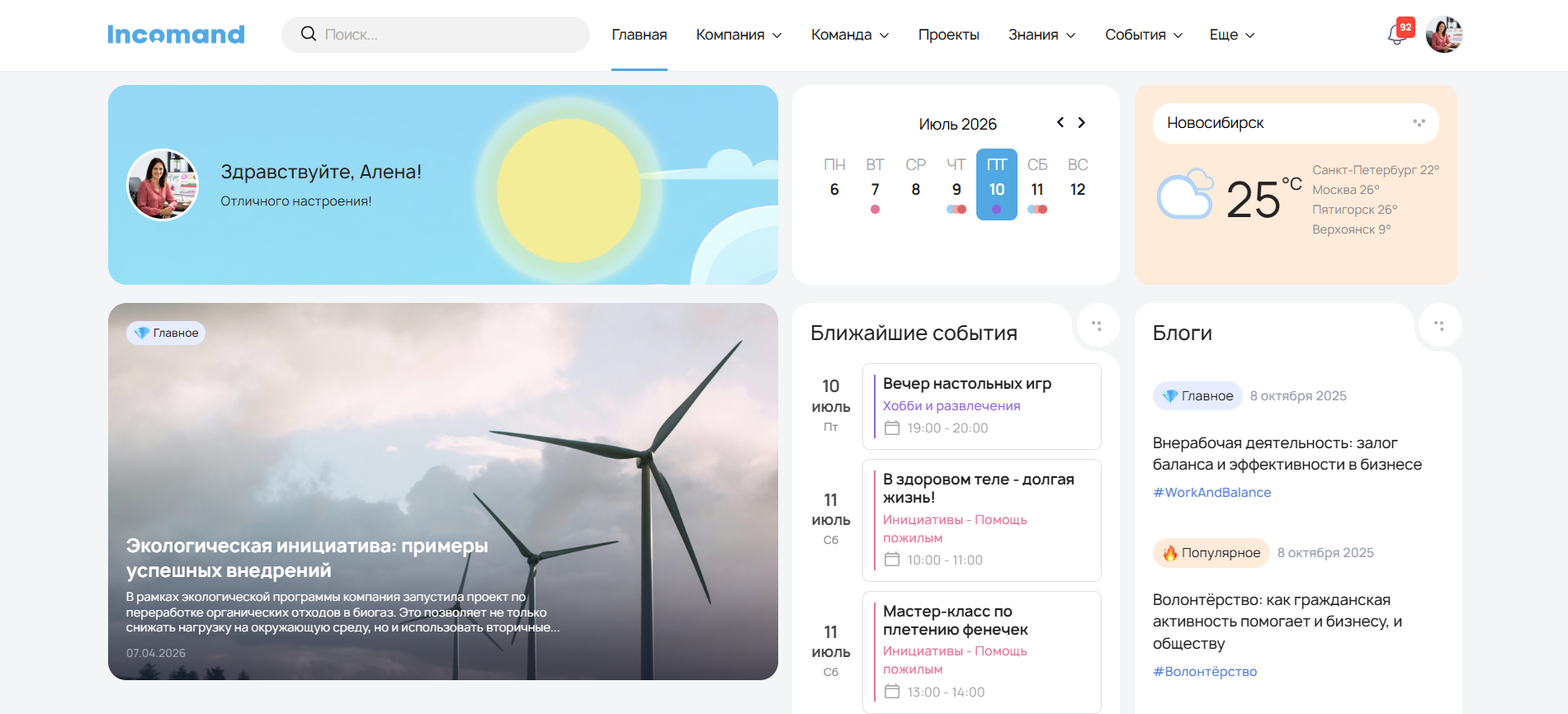Open the notifications bell icon
The width and height of the screenshot is (1568, 714).
pyautogui.click(x=1397, y=35)
